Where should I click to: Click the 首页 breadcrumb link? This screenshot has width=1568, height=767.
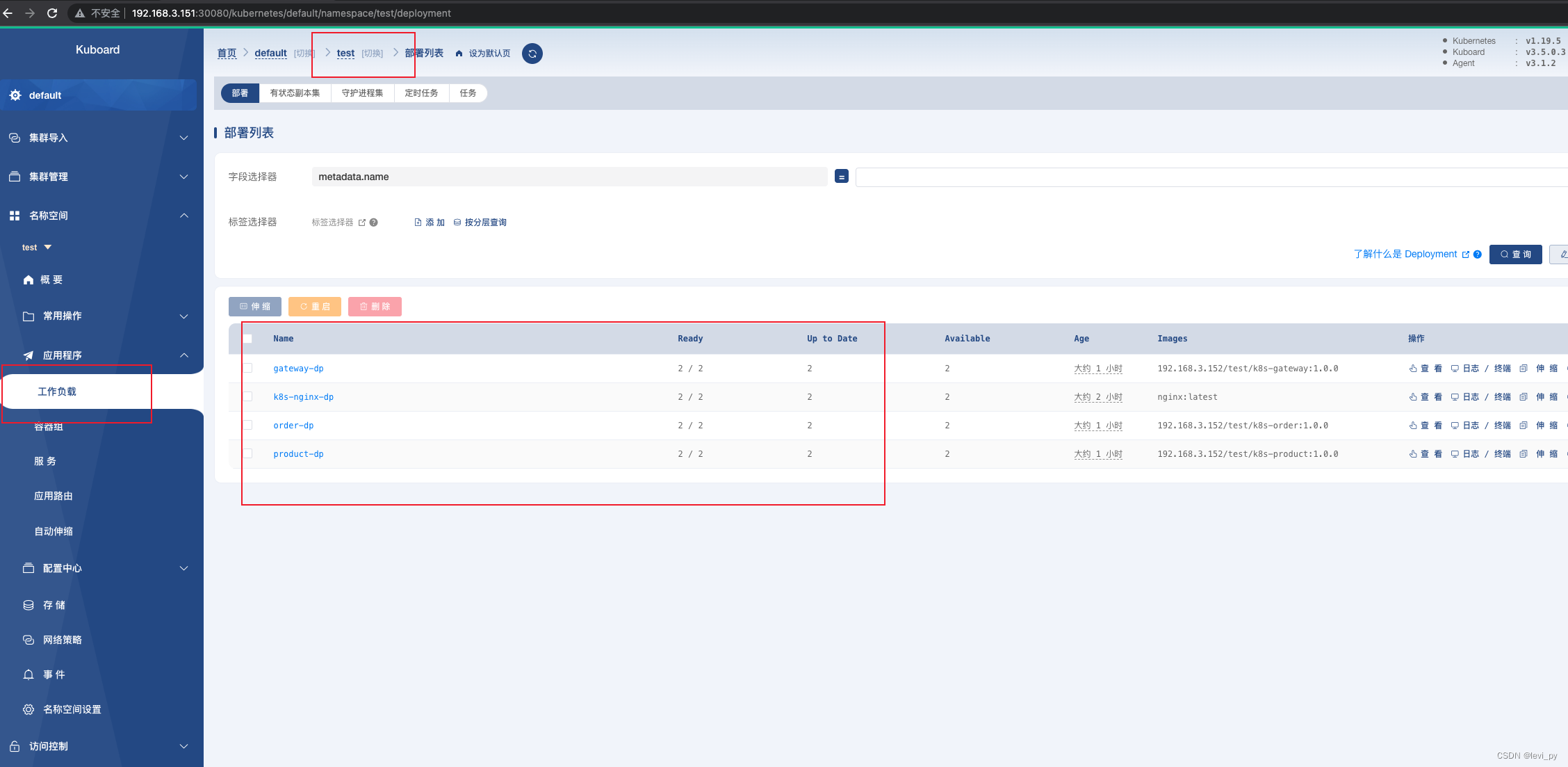point(227,53)
